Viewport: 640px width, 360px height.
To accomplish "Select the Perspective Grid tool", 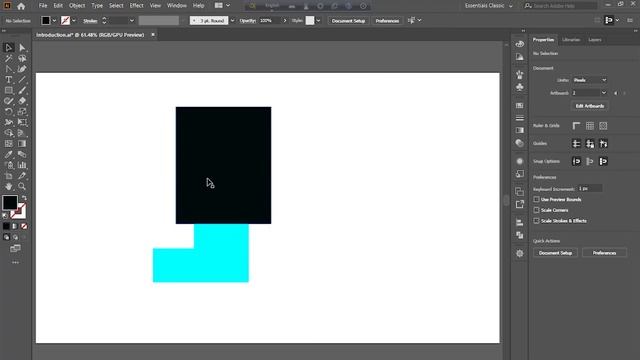I will point(22,133).
